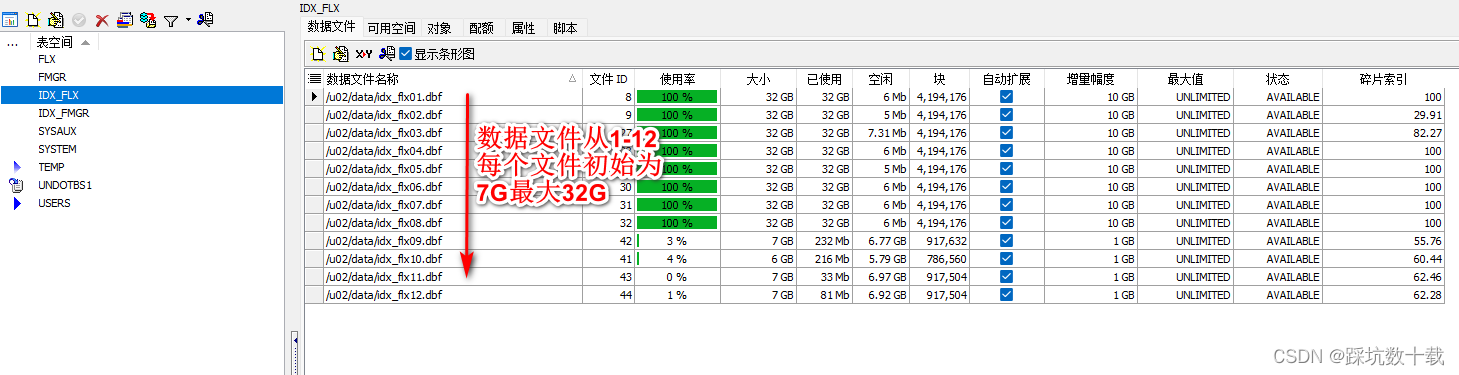The image size is (1459, 375).
Task: Select the SYSTEM tablespace
Action: click(57, 149)
